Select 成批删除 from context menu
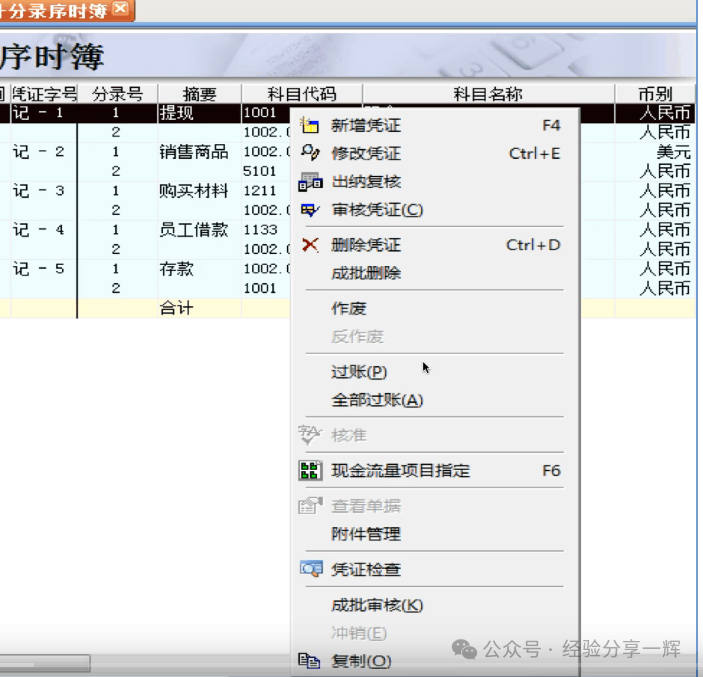The image size is (703, 677). (366, 273)
